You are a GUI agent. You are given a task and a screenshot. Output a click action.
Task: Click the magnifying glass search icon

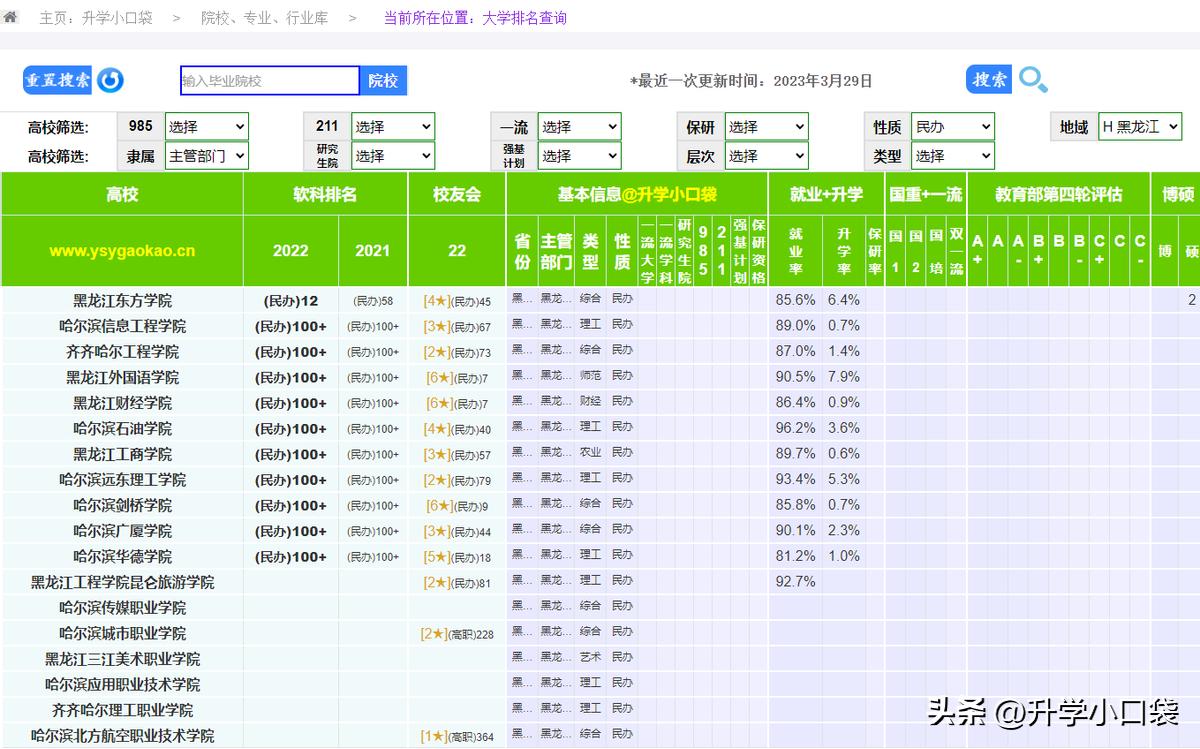(x=1033, y=80)
